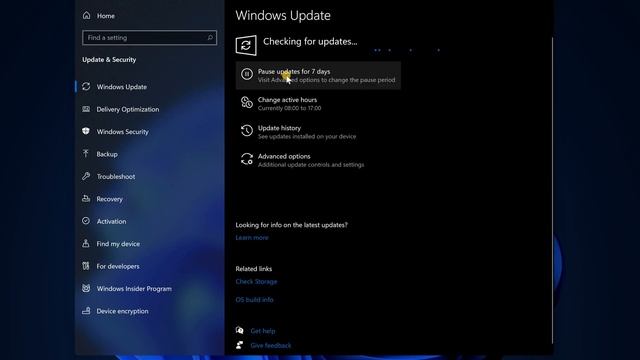640x360 pixels.
Task: Click the Windows Insider Program icon
Action: [86, 288]
